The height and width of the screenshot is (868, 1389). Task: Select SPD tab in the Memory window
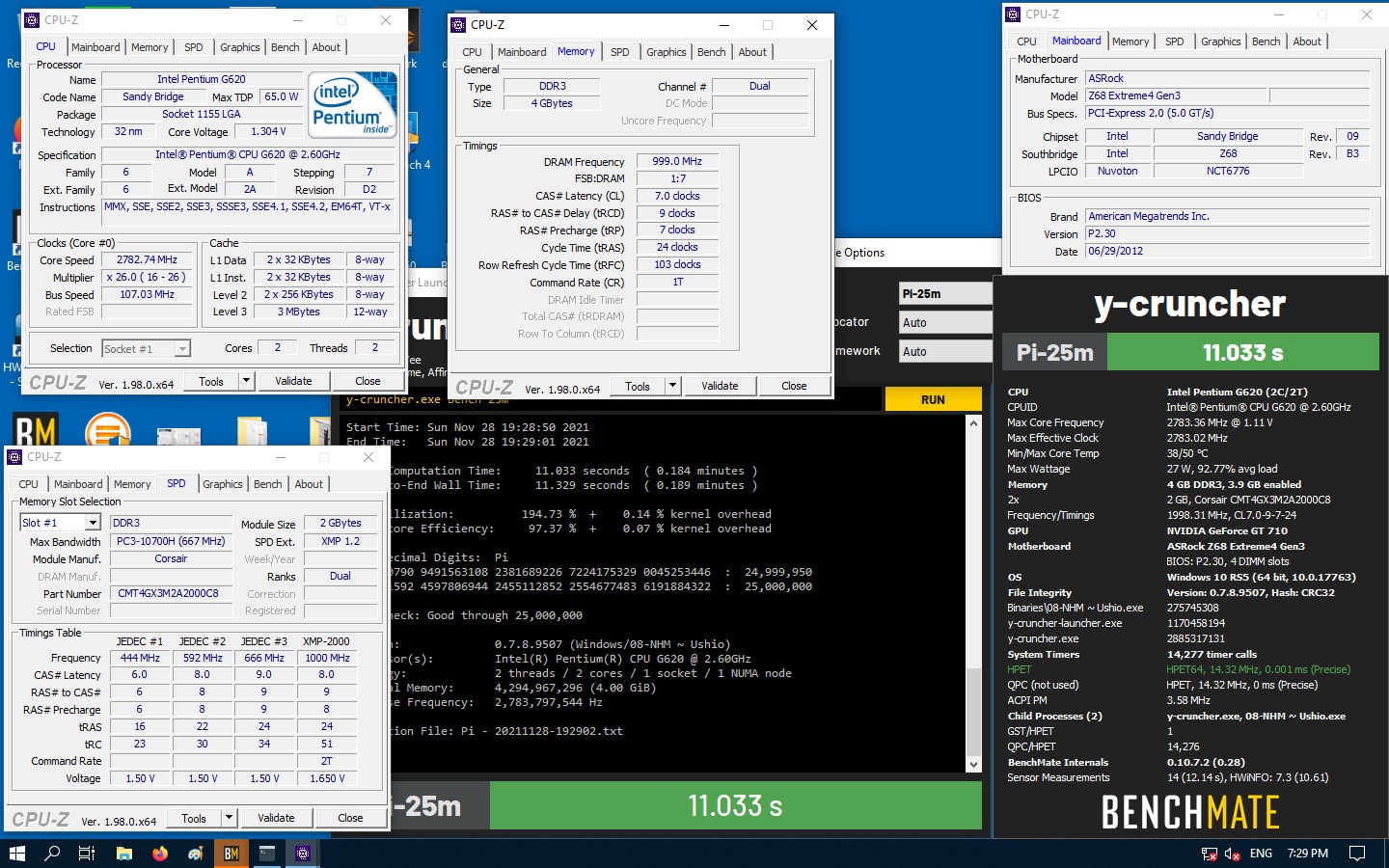coord(619,52)
